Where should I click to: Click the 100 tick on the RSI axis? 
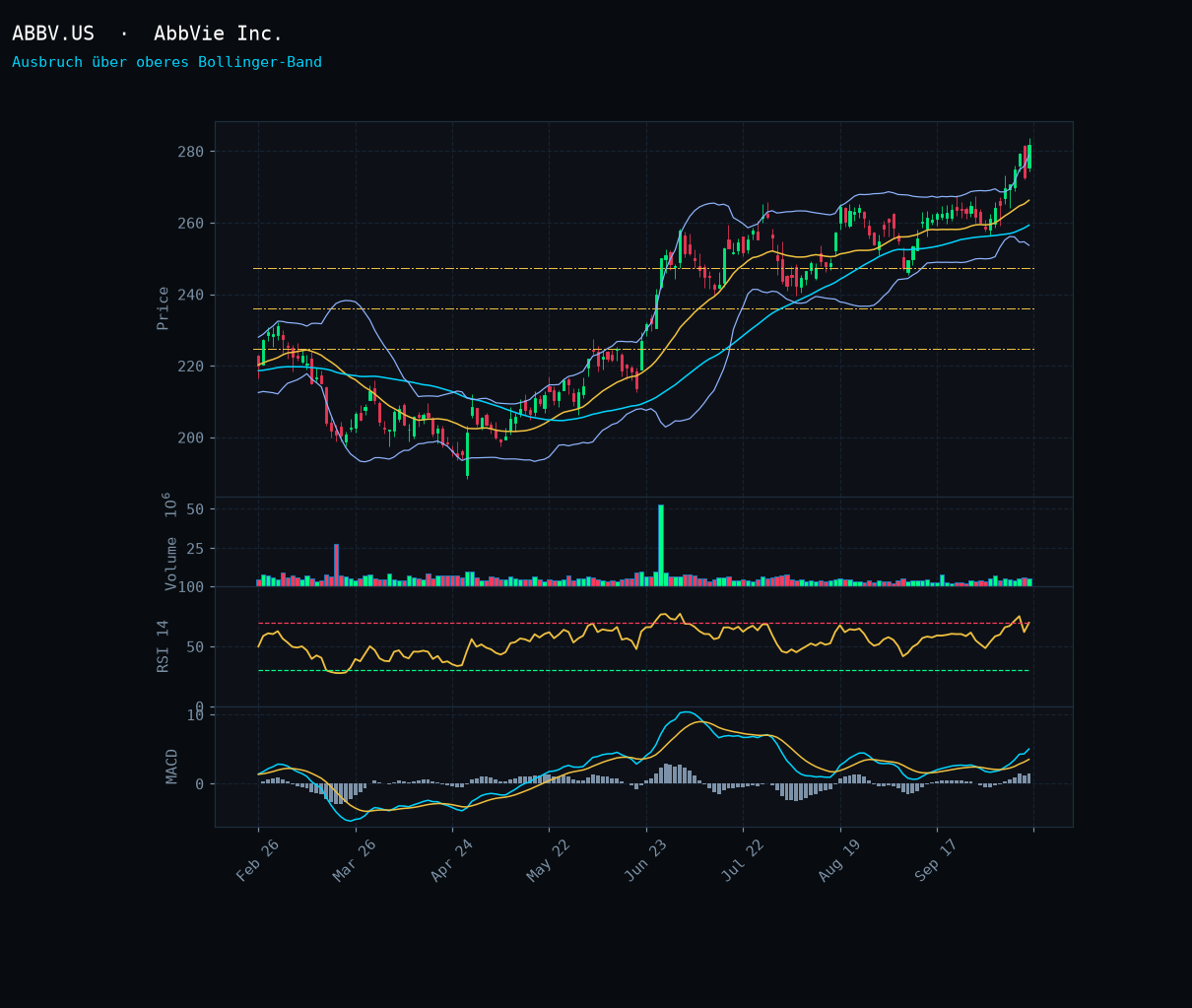190,587
